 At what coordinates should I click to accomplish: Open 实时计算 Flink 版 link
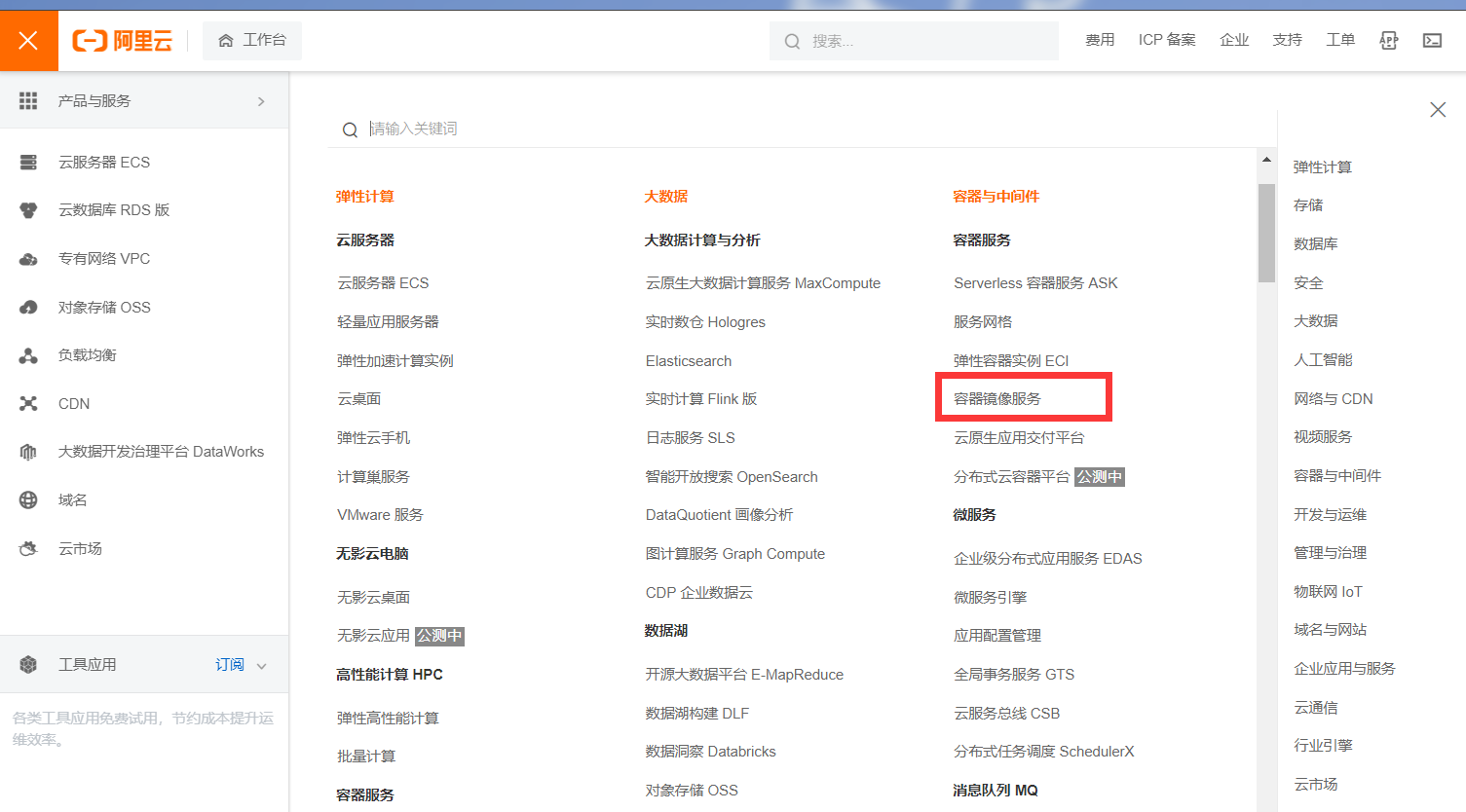[701, 399]
